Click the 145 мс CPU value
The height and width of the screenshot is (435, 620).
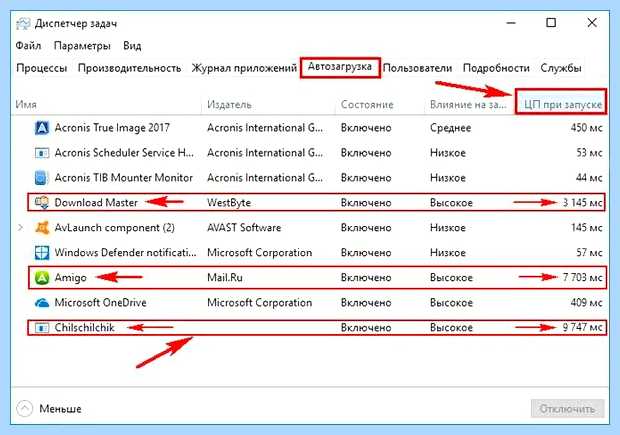[x=587, y=228]
